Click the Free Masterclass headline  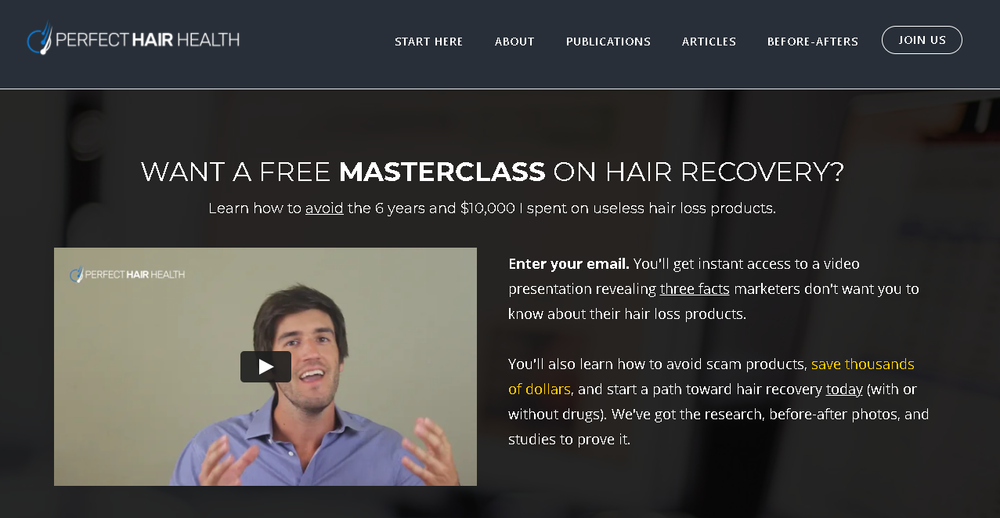(x=492, y=172)
